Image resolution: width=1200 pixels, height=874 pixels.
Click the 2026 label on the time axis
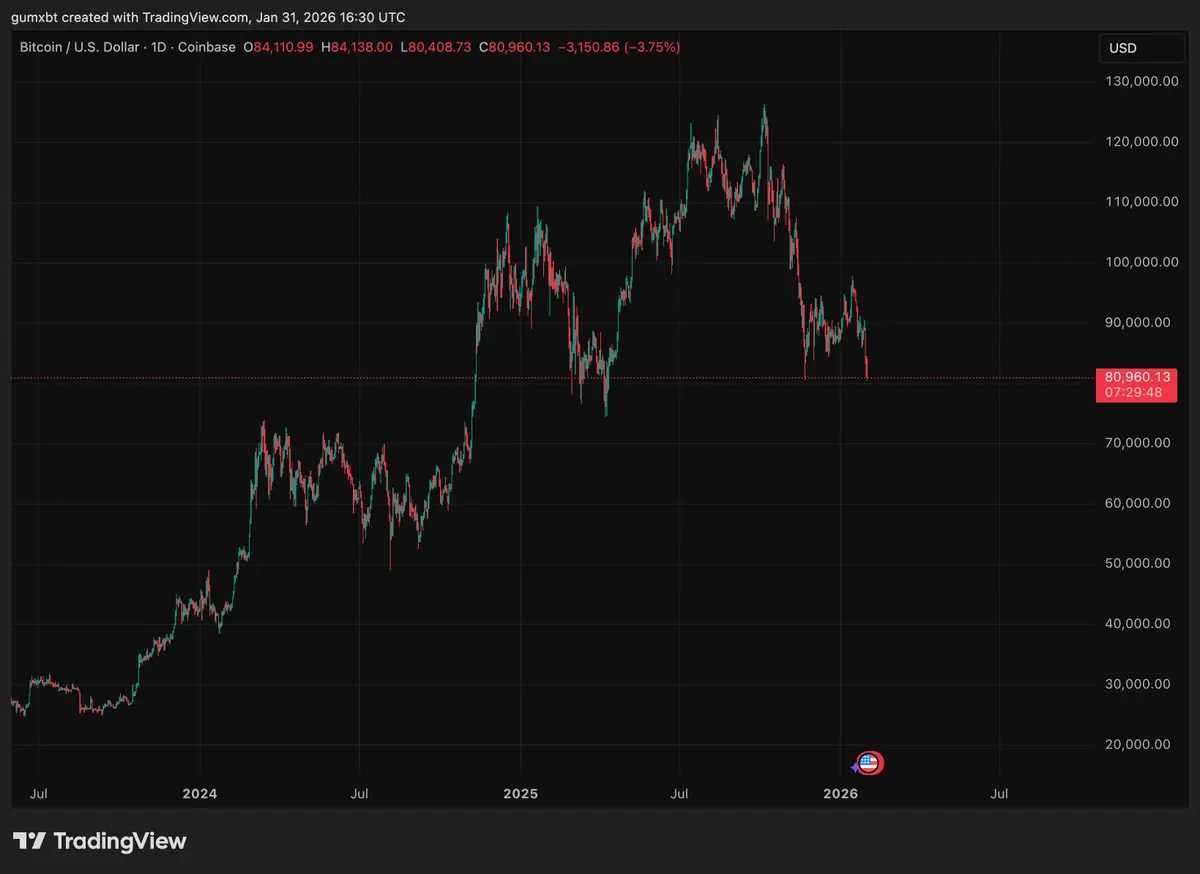tap(840, 794)
